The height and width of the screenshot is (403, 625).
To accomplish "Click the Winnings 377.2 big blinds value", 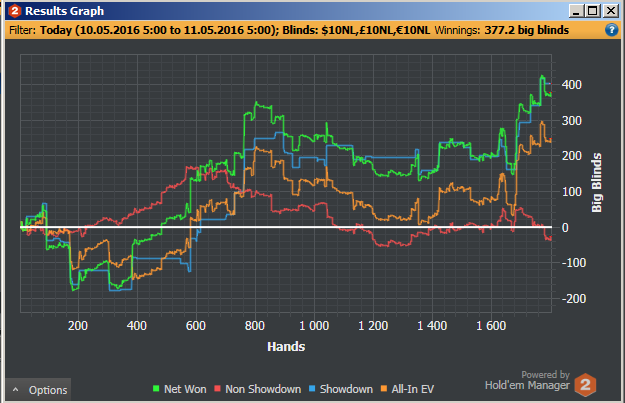I will pos(527,30).
